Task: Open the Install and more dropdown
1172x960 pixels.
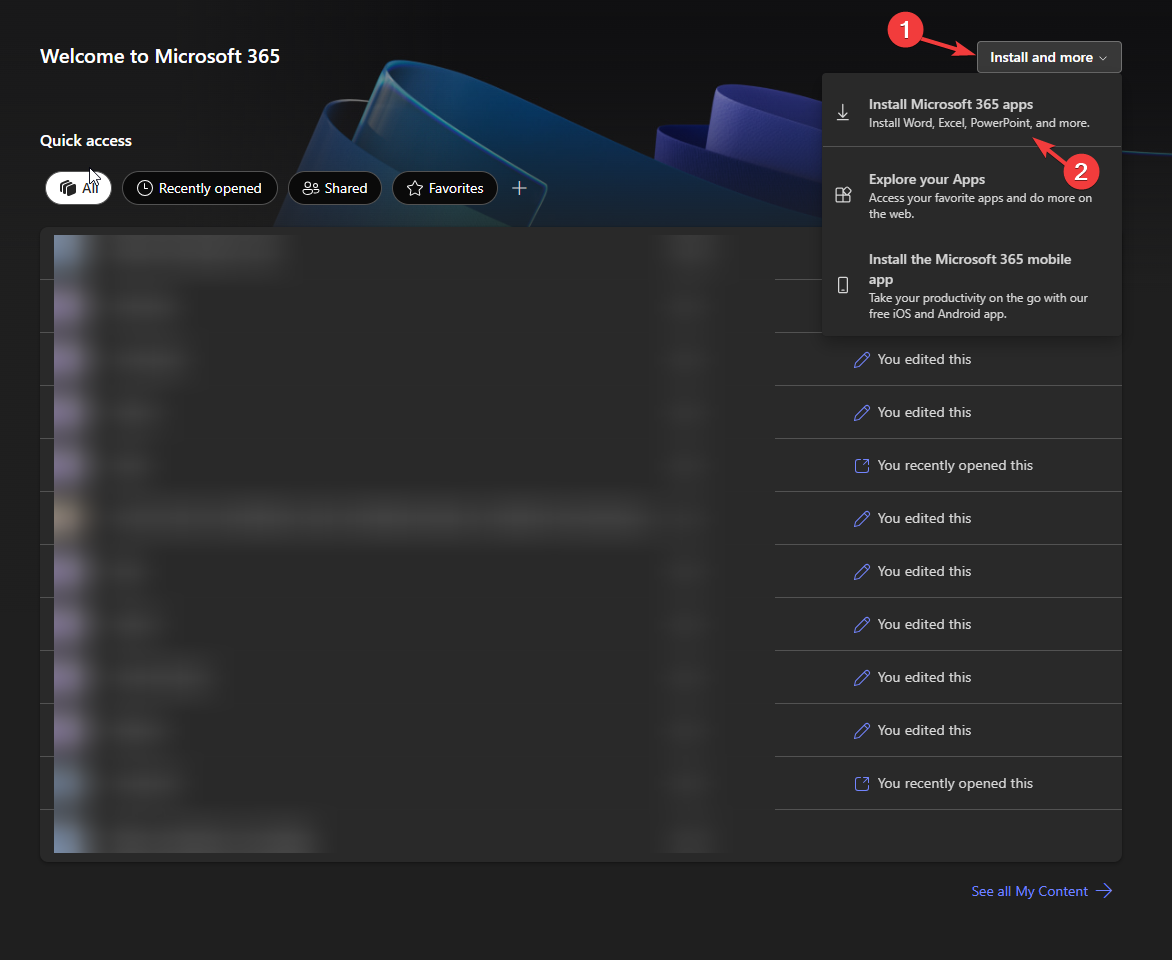Action: point(1049,58)
